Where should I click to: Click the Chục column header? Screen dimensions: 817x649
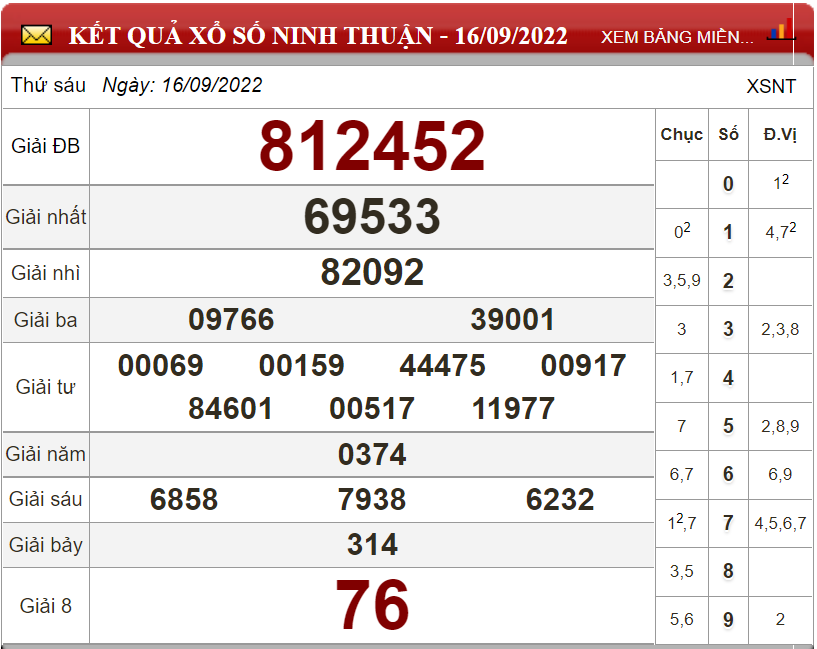coord(681,135)
